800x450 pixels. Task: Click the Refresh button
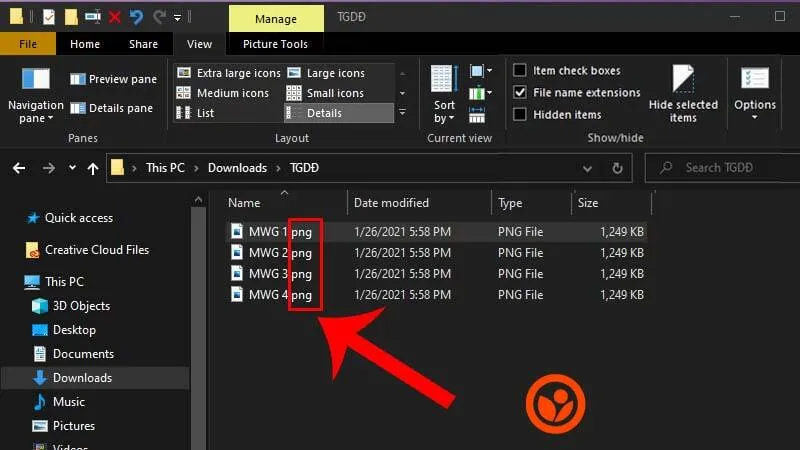pos(617,168)
